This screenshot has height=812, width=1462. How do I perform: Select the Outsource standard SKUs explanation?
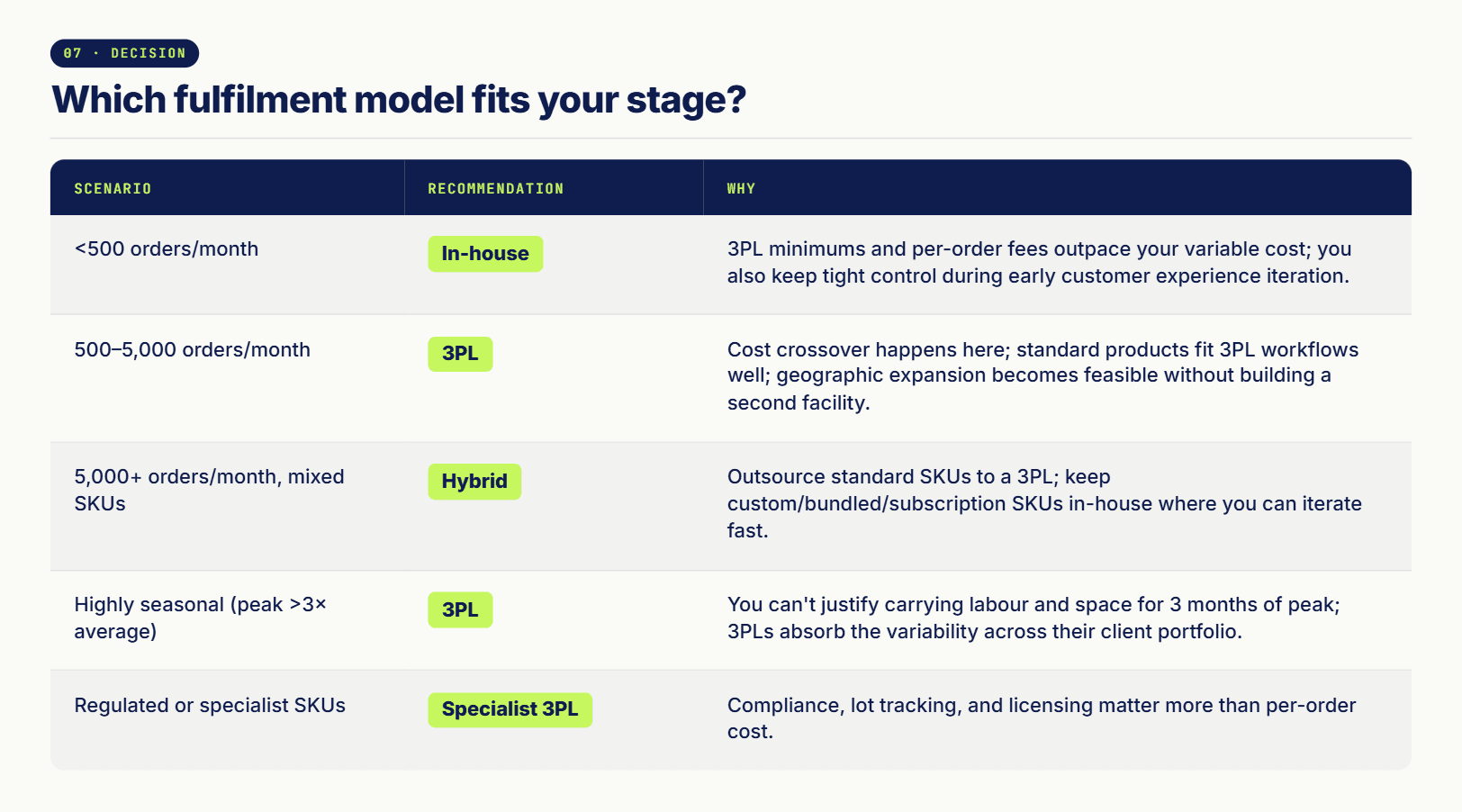(1044, 504)
